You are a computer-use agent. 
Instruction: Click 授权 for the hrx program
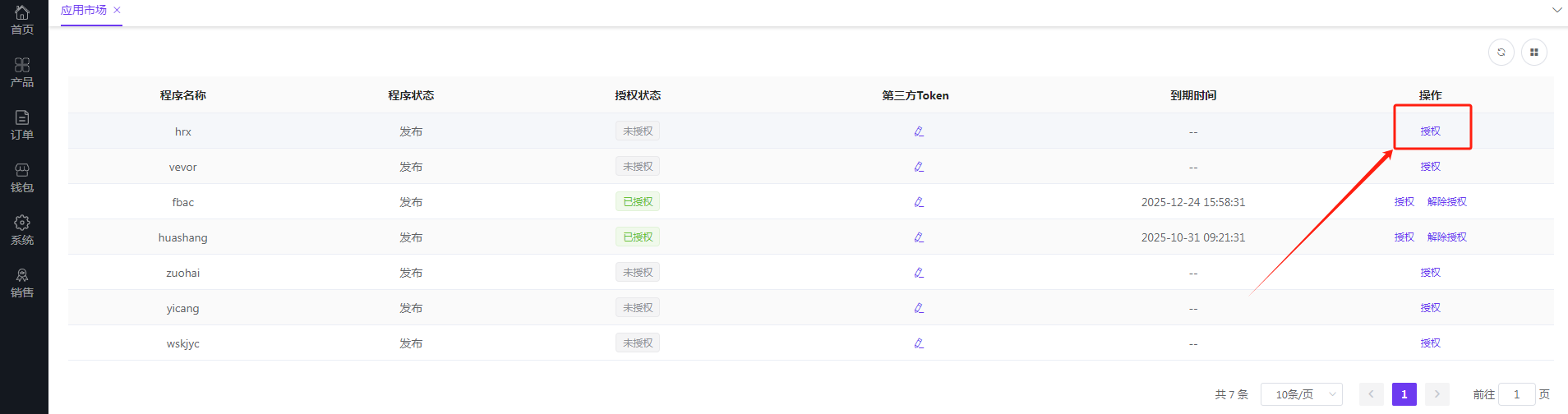pyautogui.click(x=1430, y=131)
